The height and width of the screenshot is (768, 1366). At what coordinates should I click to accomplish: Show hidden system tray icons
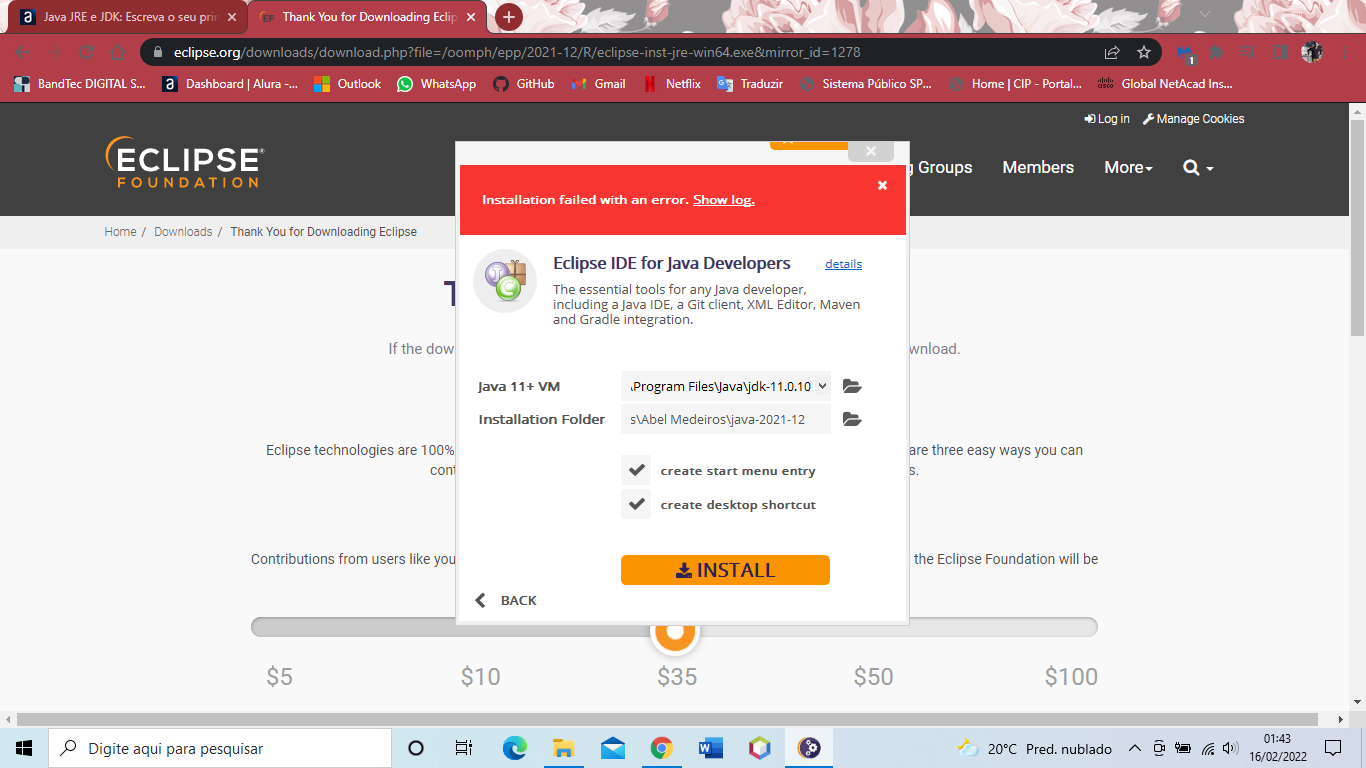point(1134,748)
